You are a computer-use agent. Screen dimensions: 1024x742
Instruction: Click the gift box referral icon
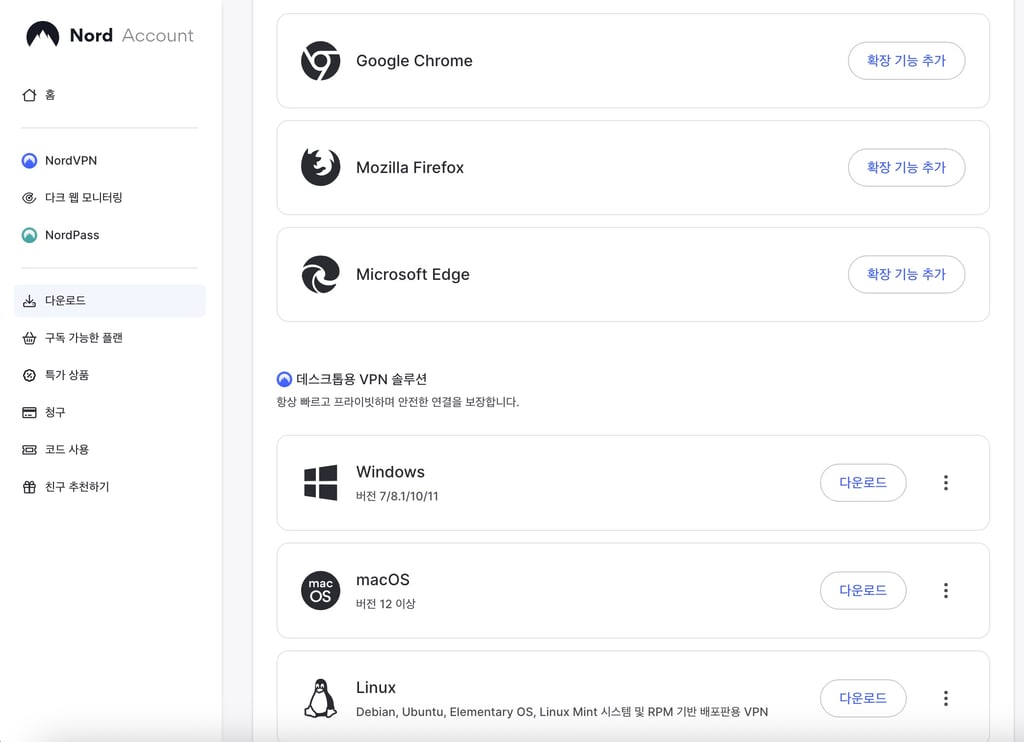coord(29,487)
